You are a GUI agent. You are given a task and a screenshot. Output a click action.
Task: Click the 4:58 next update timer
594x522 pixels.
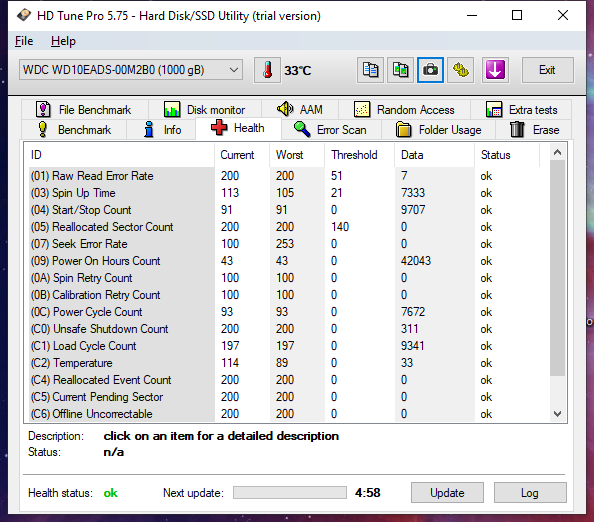pyautogui.click(x=367, y=492)
